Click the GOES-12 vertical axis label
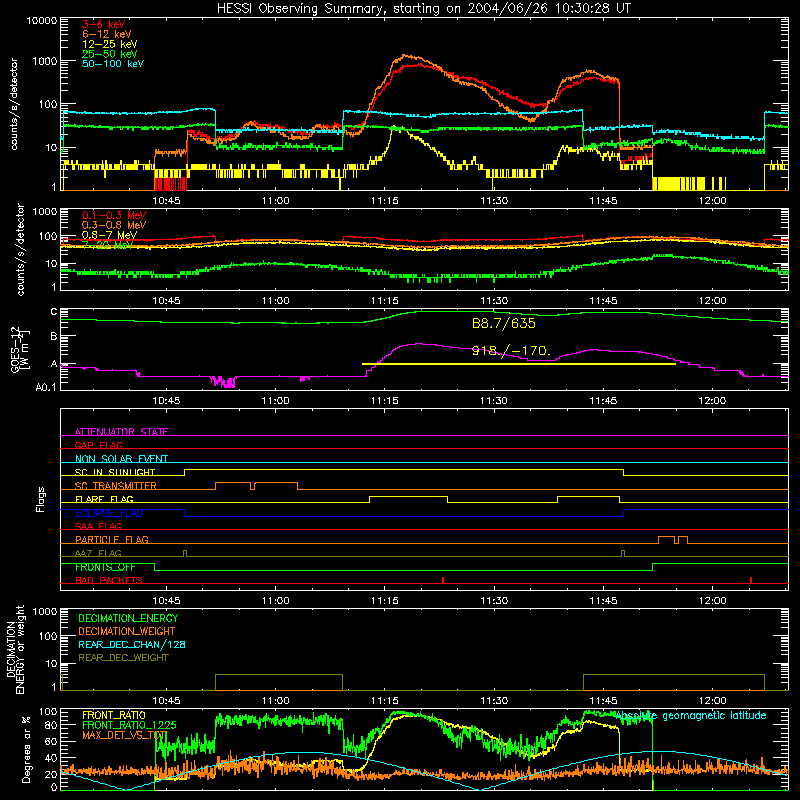 pyautogui.click(x=19, y=349)
